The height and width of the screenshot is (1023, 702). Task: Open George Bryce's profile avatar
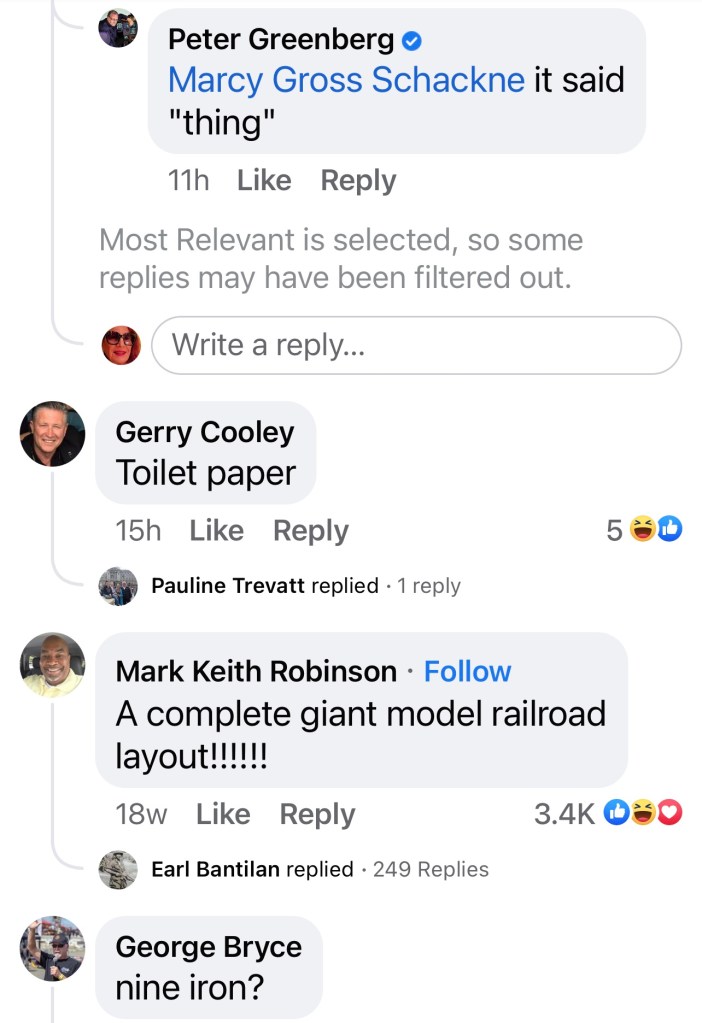(x=52, y=948)
